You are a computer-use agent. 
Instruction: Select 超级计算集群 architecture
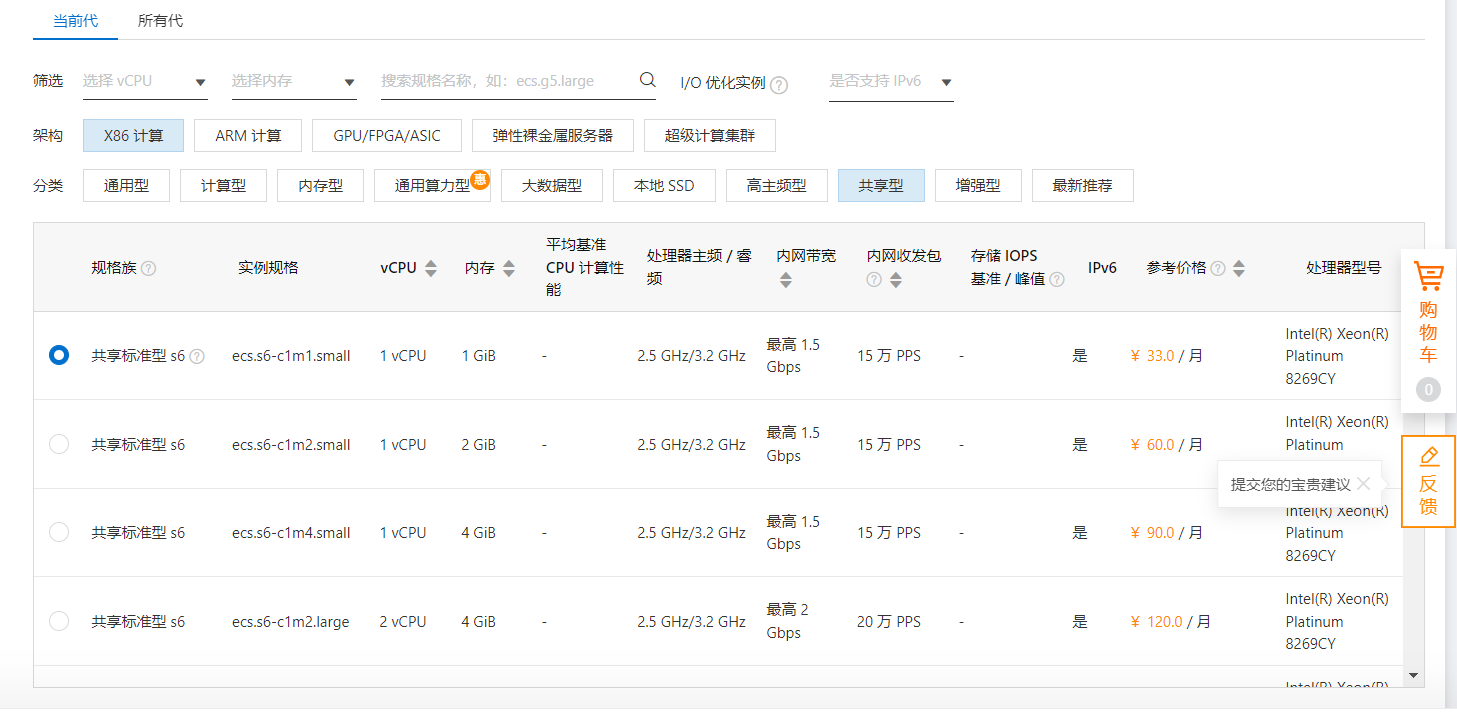(x=710, y=135)
